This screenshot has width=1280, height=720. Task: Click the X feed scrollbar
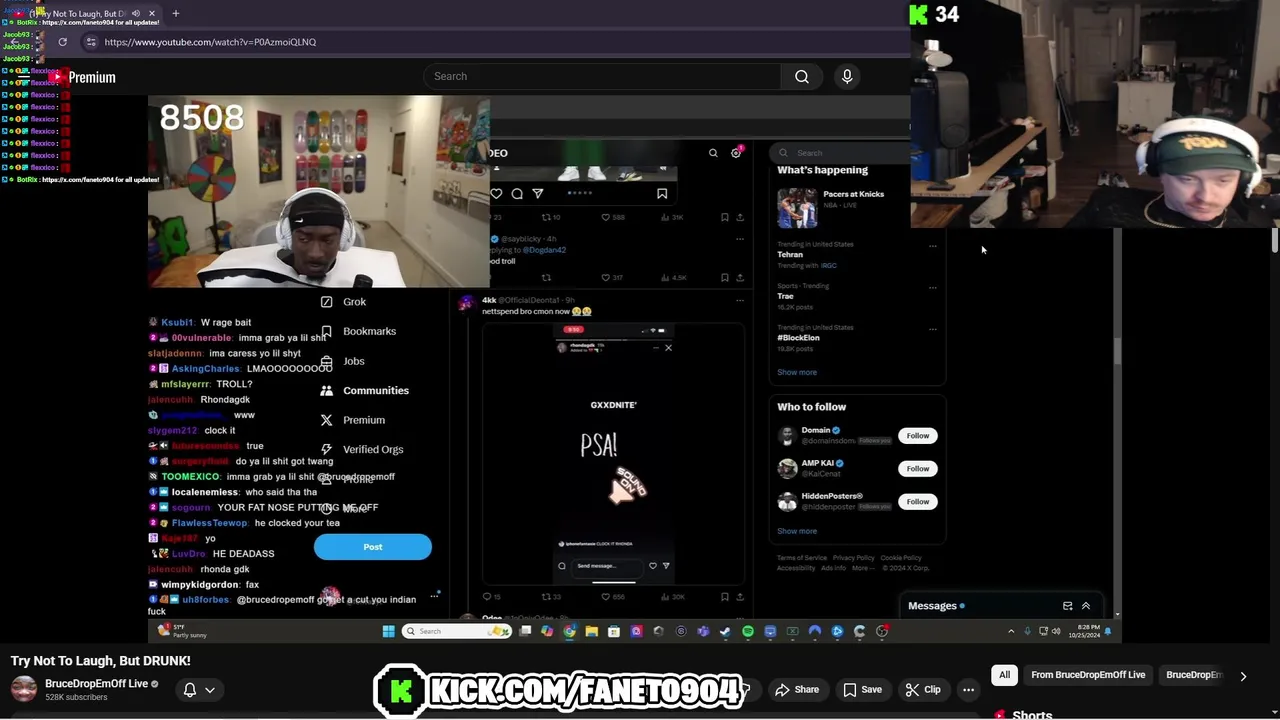pos(1117,352)
